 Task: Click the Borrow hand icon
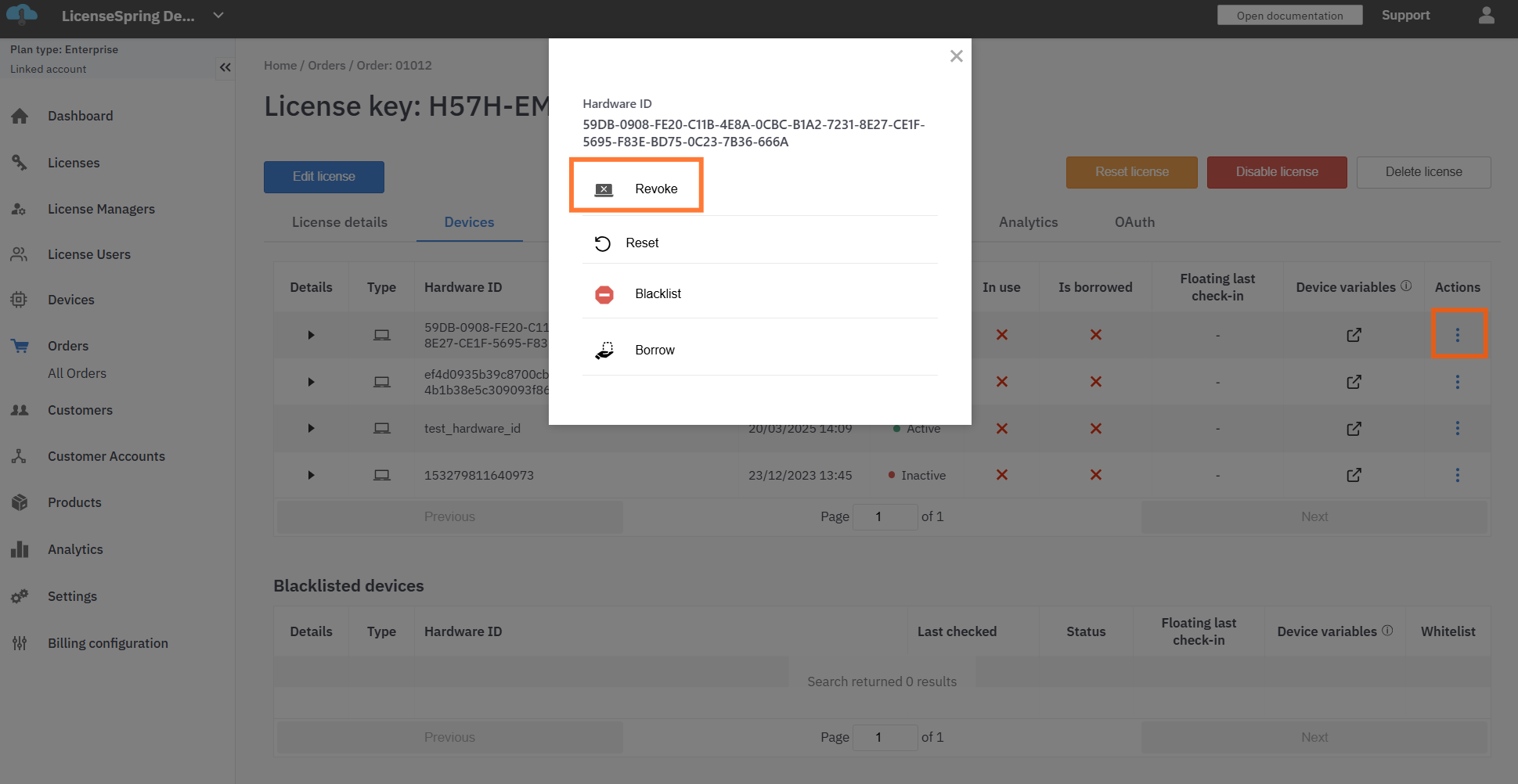(604, 351)
